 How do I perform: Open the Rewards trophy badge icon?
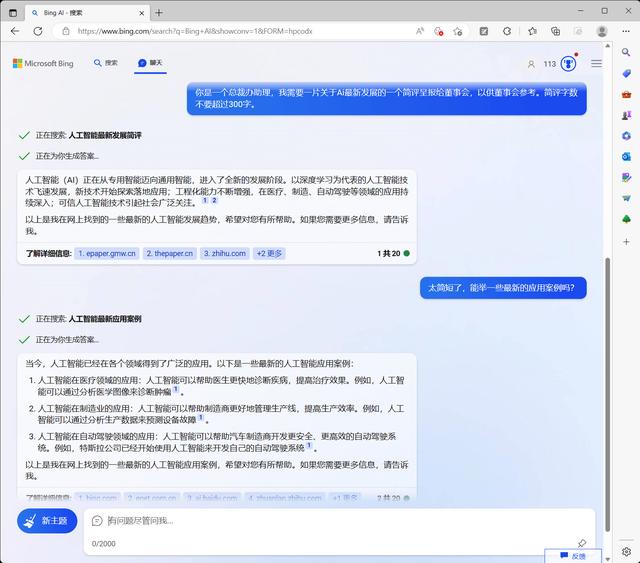point(568,63)
